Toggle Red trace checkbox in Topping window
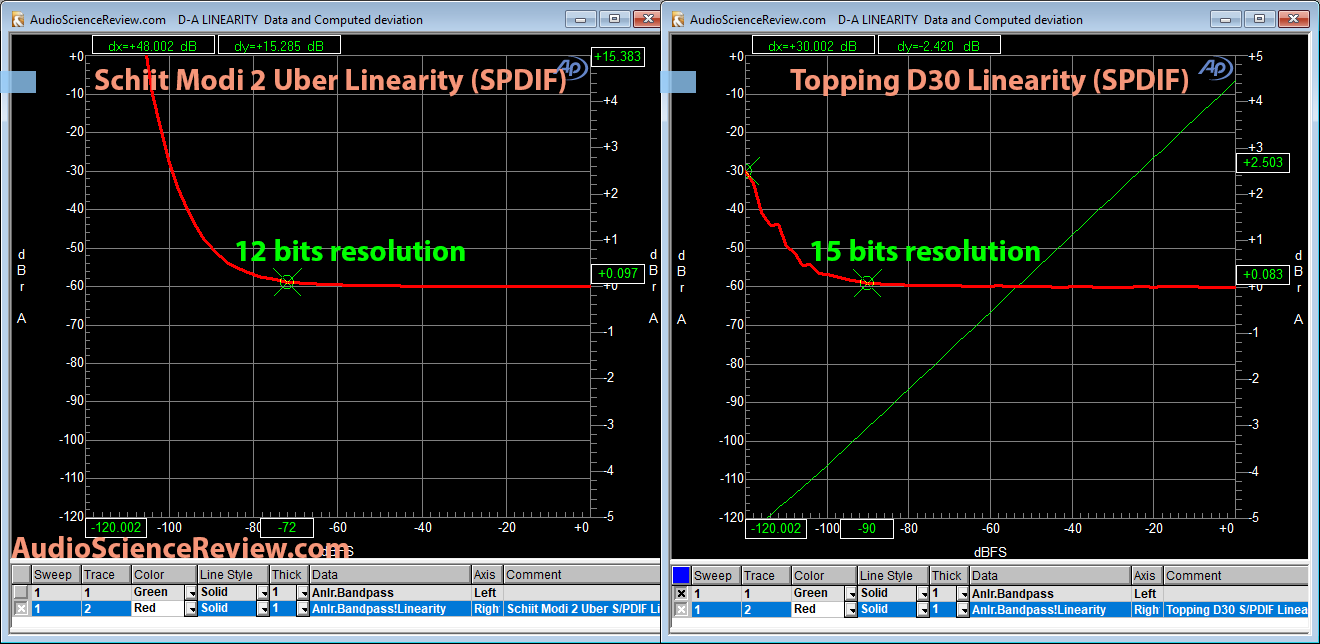Screen dimensions: 1320x644 coord(681,609)
